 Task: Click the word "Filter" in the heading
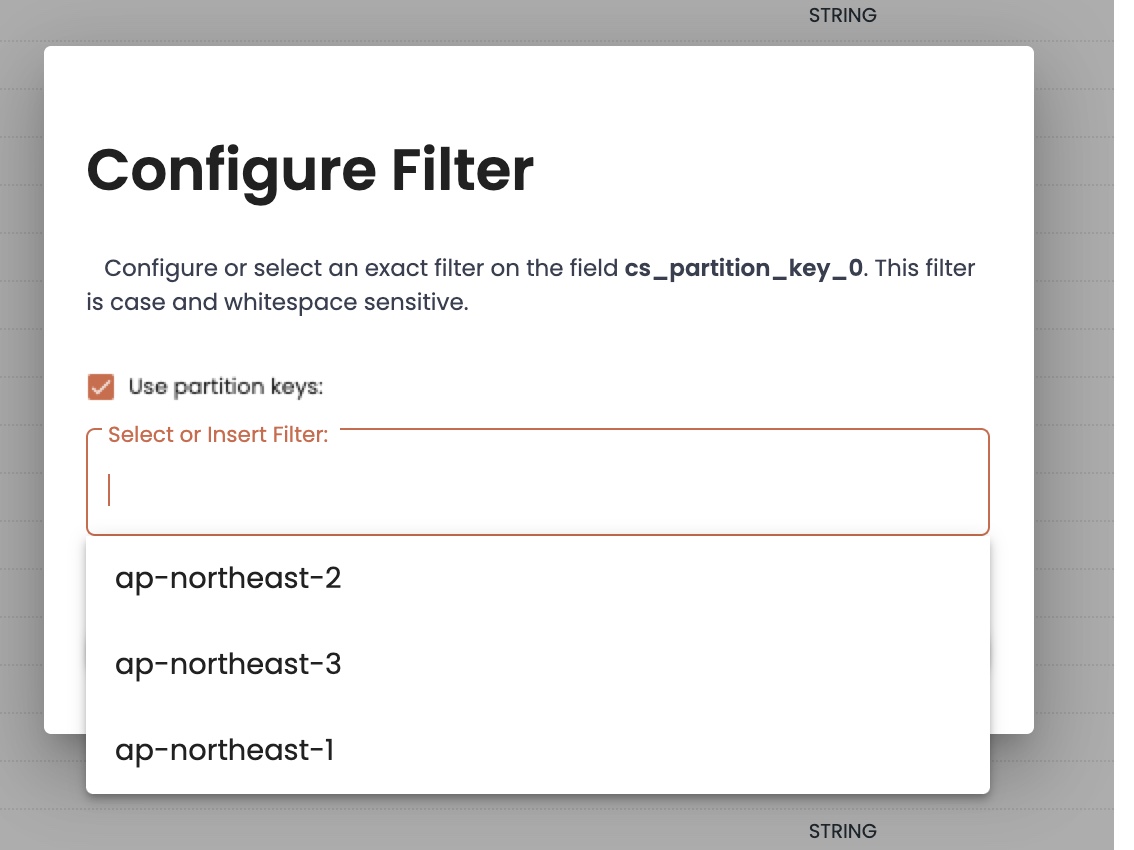pyautogui.click(x=462, y=171)
